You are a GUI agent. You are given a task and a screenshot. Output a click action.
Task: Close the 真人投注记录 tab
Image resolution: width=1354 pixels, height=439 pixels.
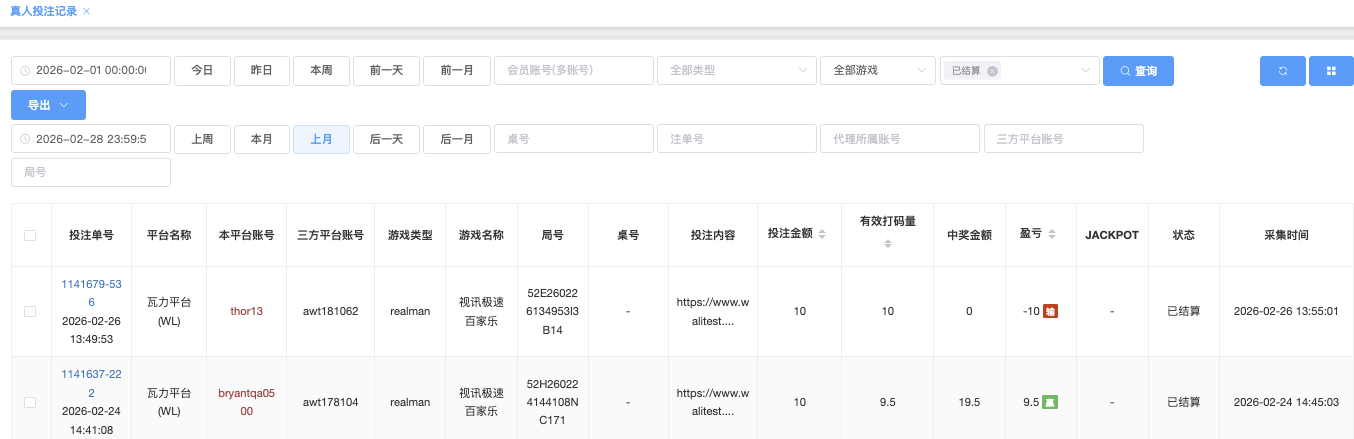click(87, 11)
